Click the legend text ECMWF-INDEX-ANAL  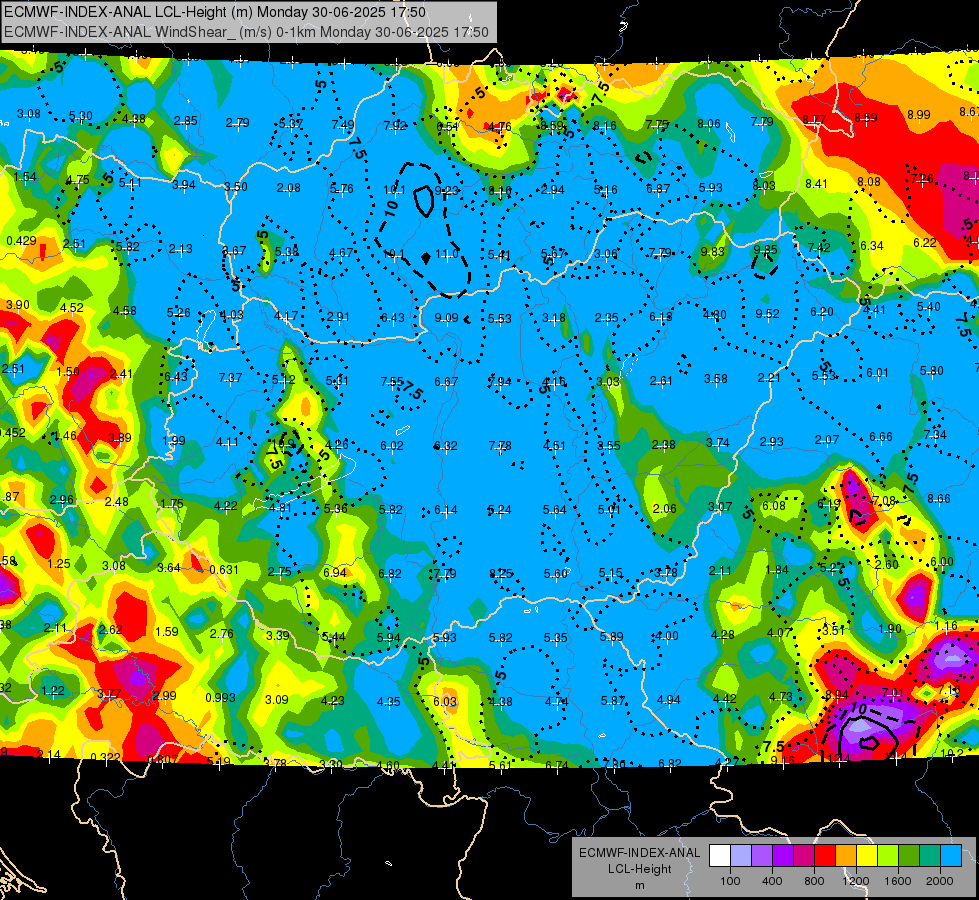click(x=640, y=853)
